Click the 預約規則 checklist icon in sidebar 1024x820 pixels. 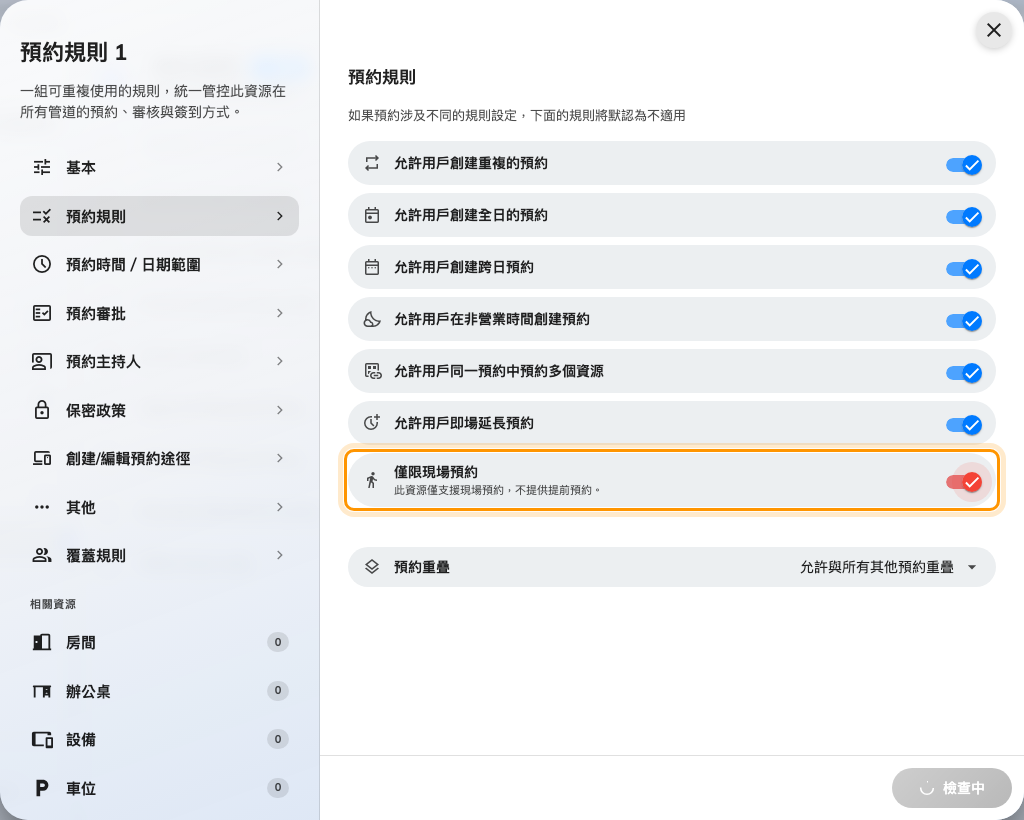(42, 216)
